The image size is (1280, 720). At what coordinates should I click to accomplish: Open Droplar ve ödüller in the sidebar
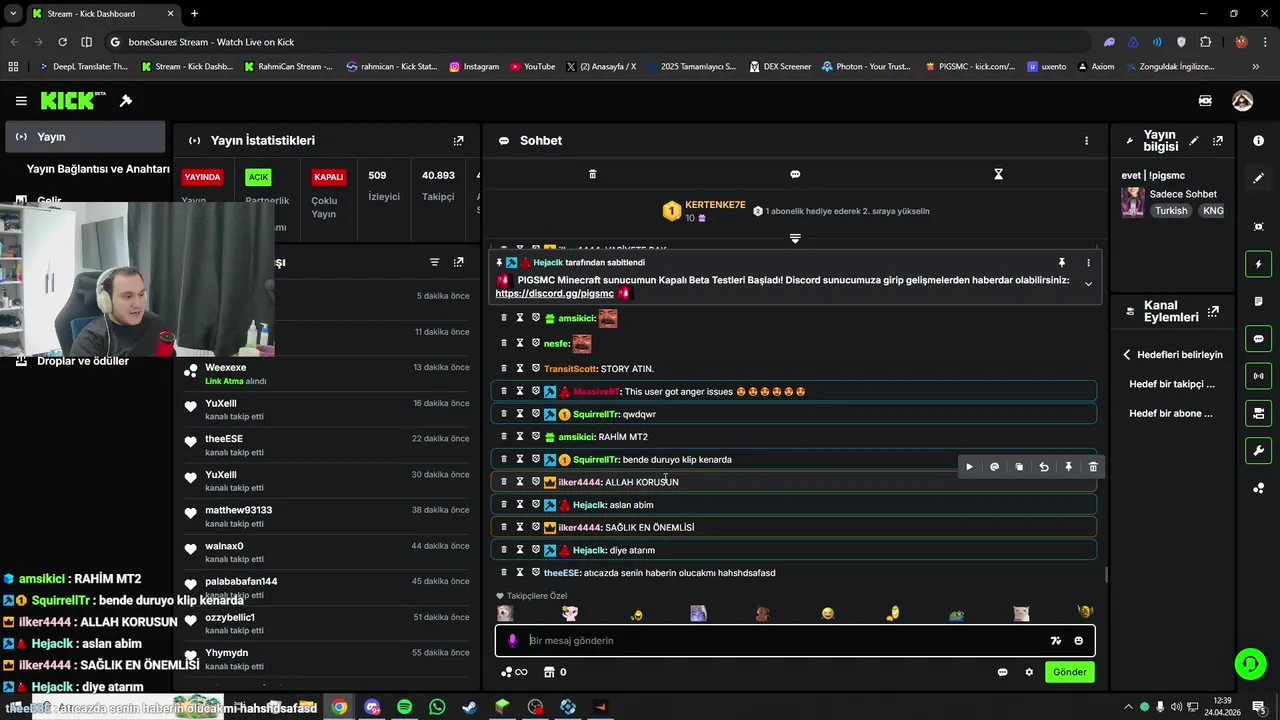(x=83, y=361)
